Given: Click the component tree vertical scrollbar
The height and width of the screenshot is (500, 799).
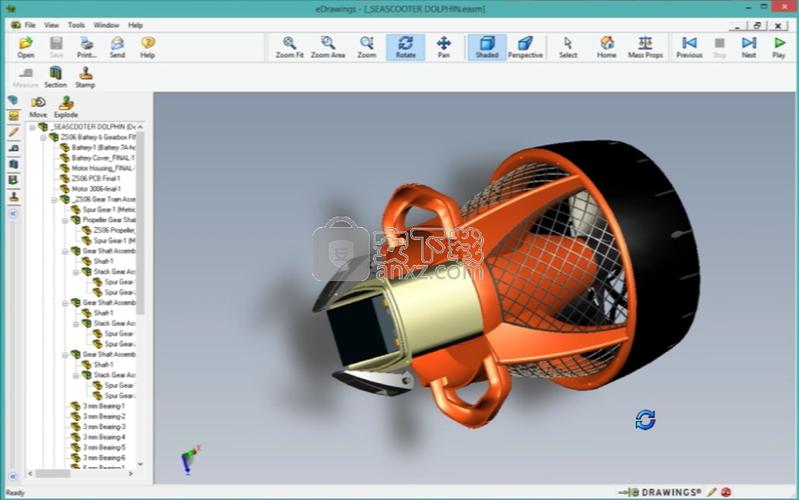Looking at the screenshot, I should pos(140,250).
